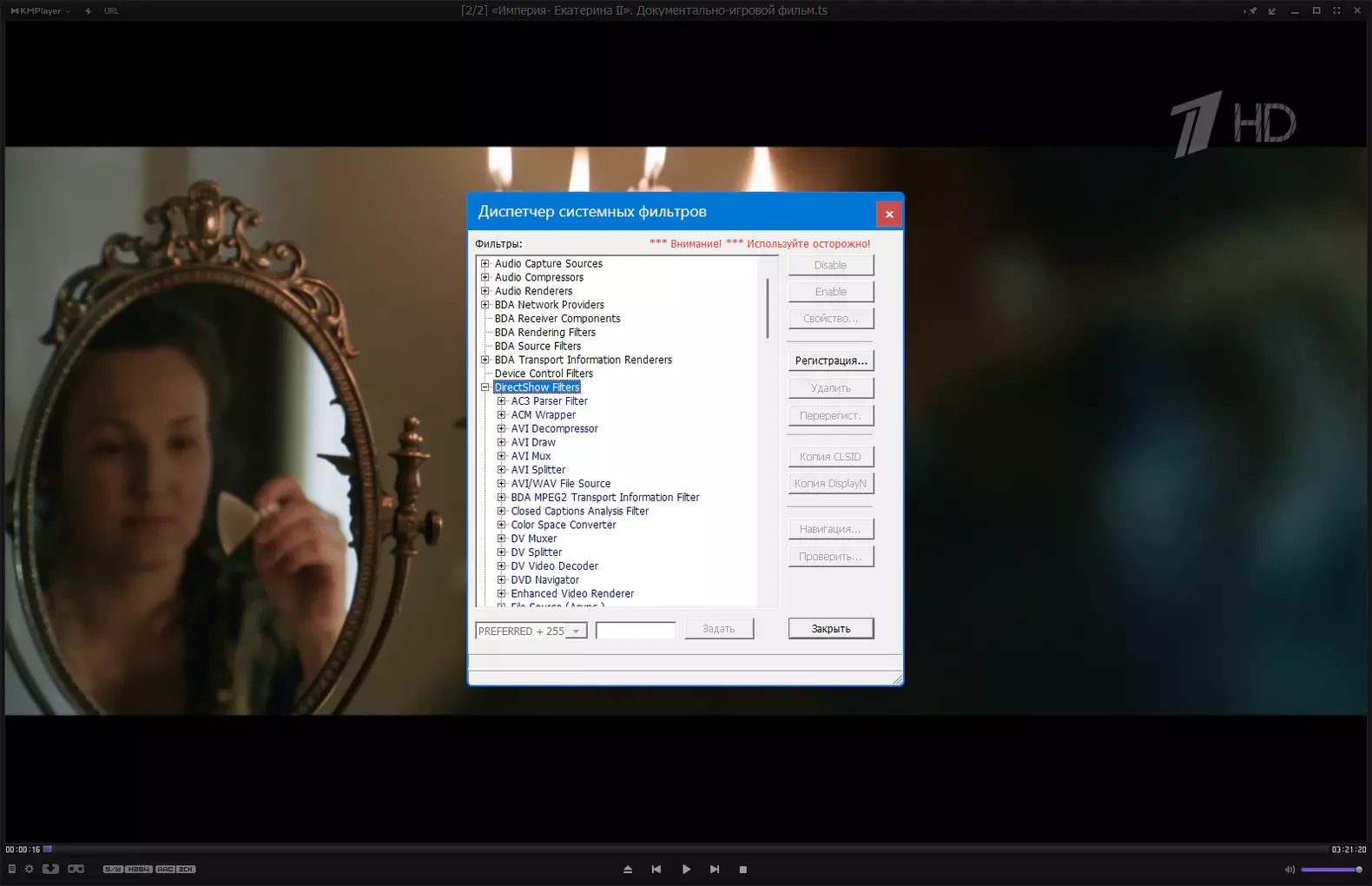Expand BDA Transport Information Renderers node
This screenshot has width=1372, height=886.
point(485,360)
